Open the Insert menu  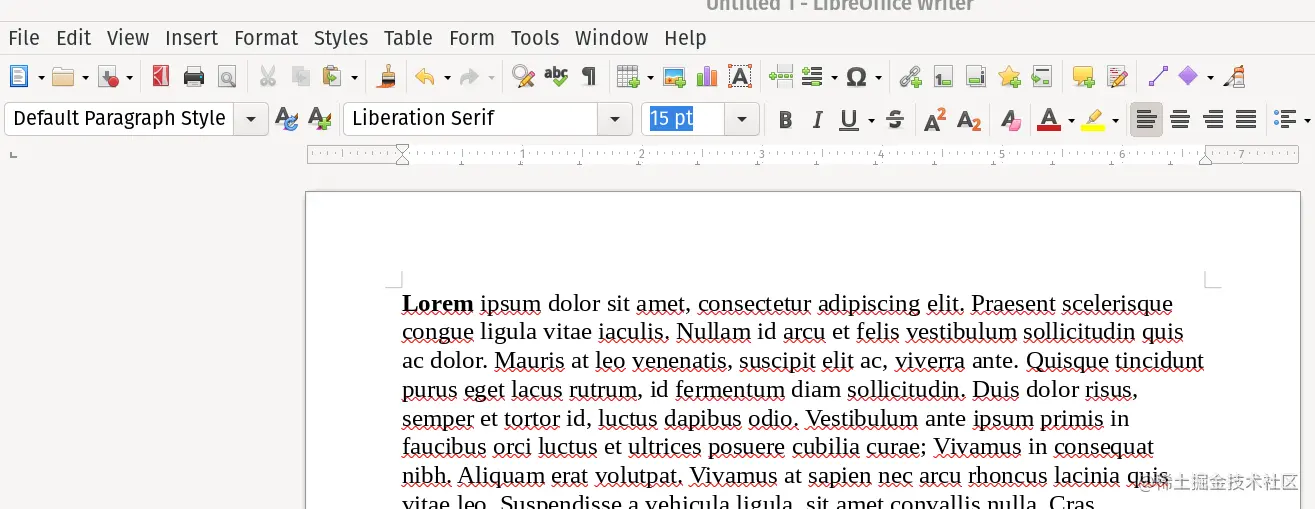(x=191, y=38)
